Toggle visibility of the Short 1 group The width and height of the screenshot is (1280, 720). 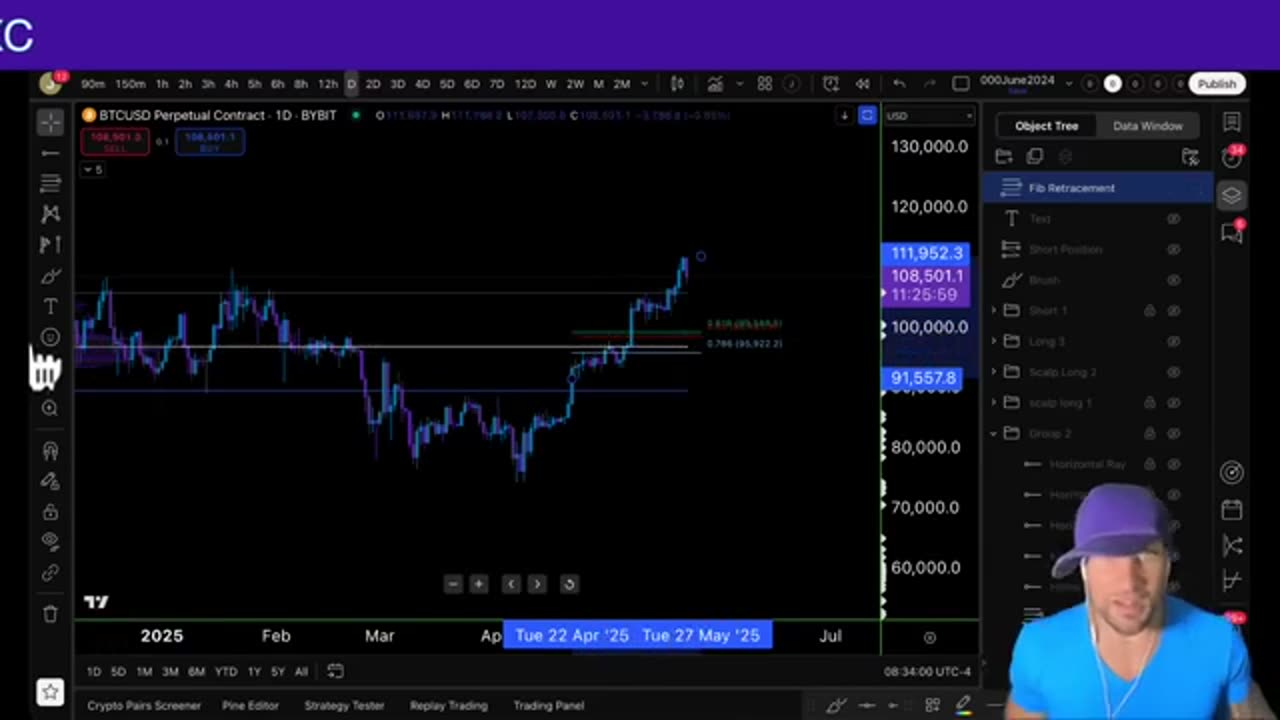1174,311
